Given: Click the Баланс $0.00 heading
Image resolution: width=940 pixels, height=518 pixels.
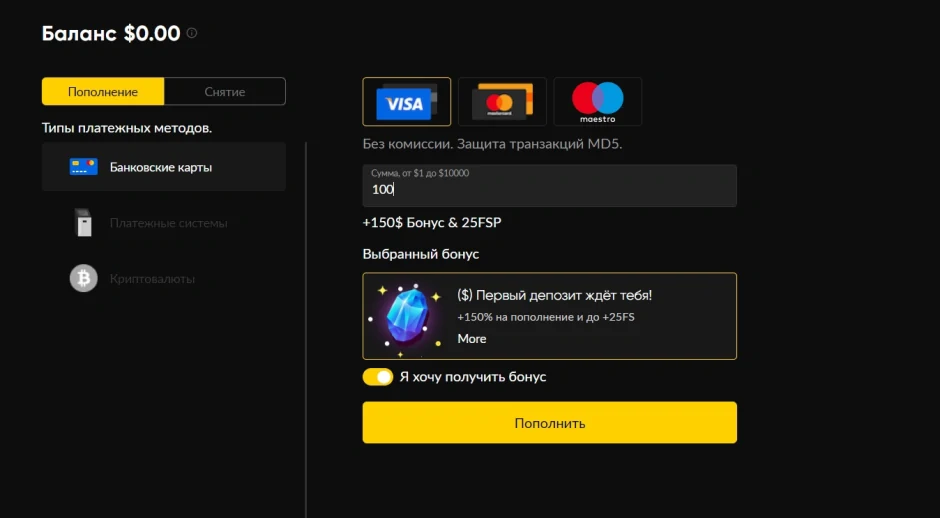Looking at the screenshot, I should point(111,34).
